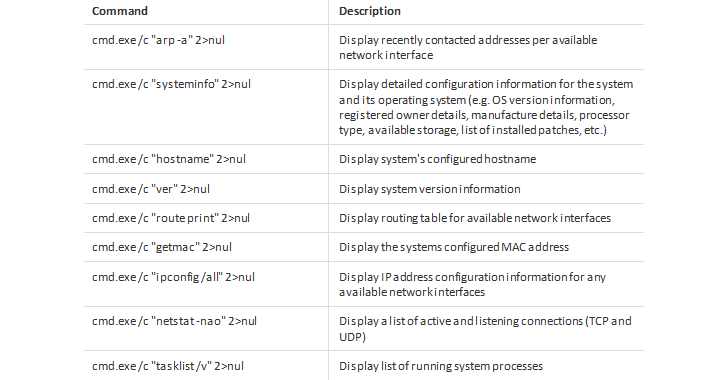Click the system version information description
This screenshot has width=728, height=380.
(x=429, y=189)
